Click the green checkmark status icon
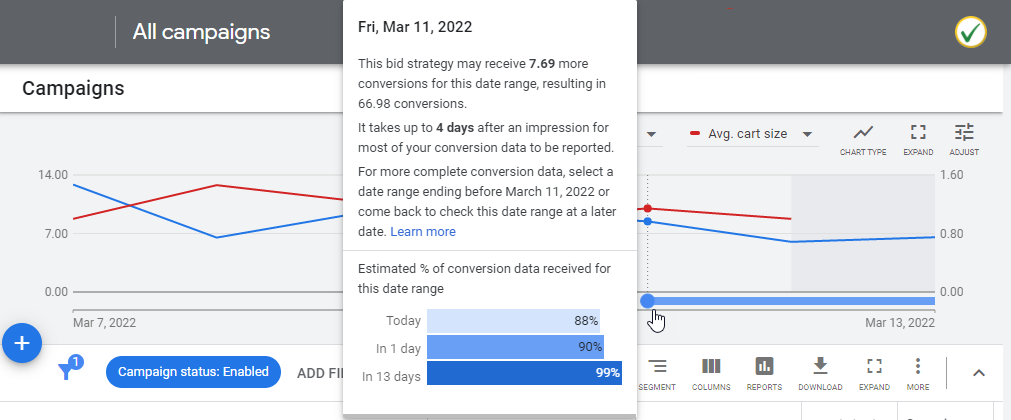Screen dimensions: 1011x420 click(x=970, y=32)
